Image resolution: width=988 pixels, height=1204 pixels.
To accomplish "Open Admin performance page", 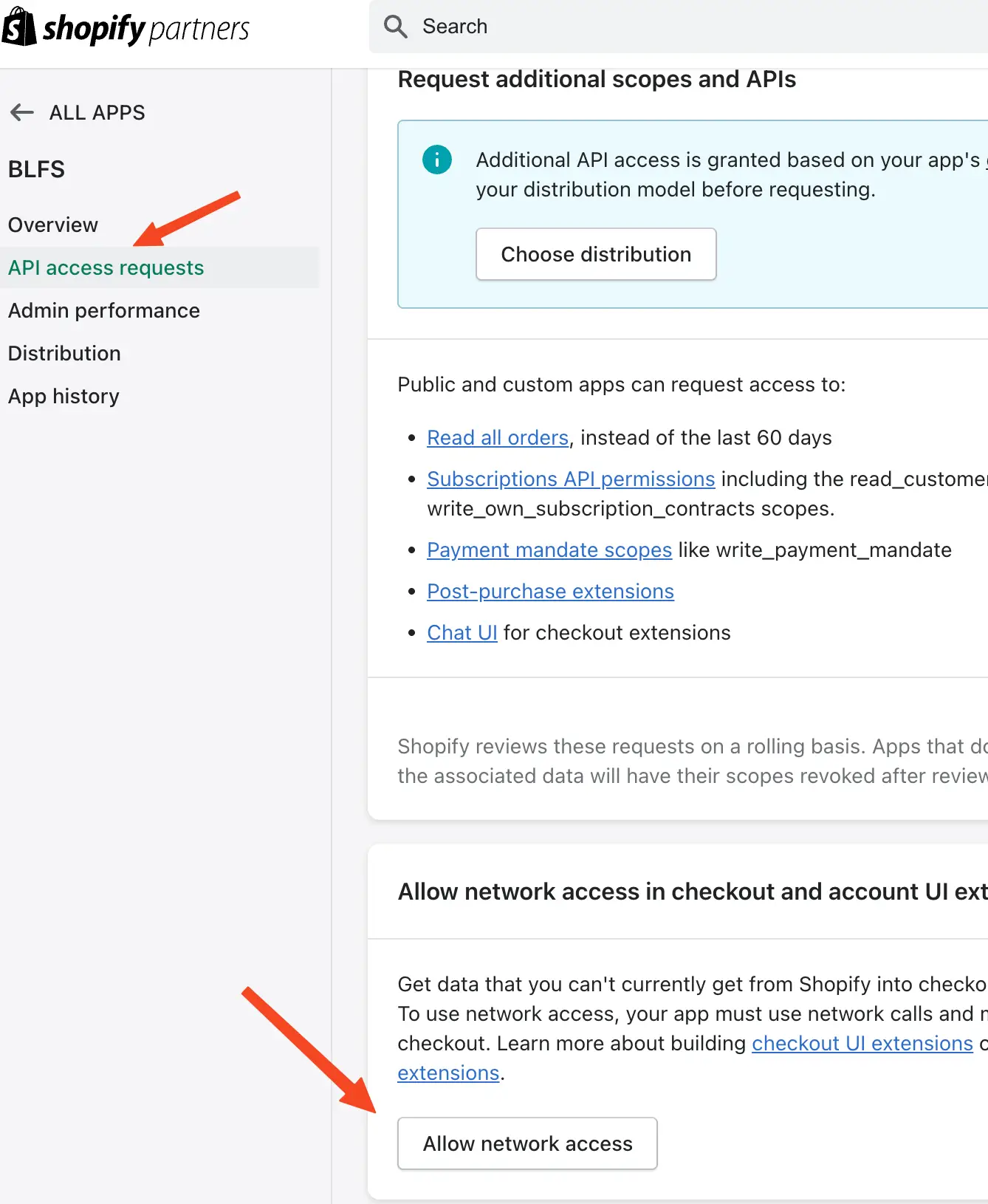I will (x=104, y=310).
